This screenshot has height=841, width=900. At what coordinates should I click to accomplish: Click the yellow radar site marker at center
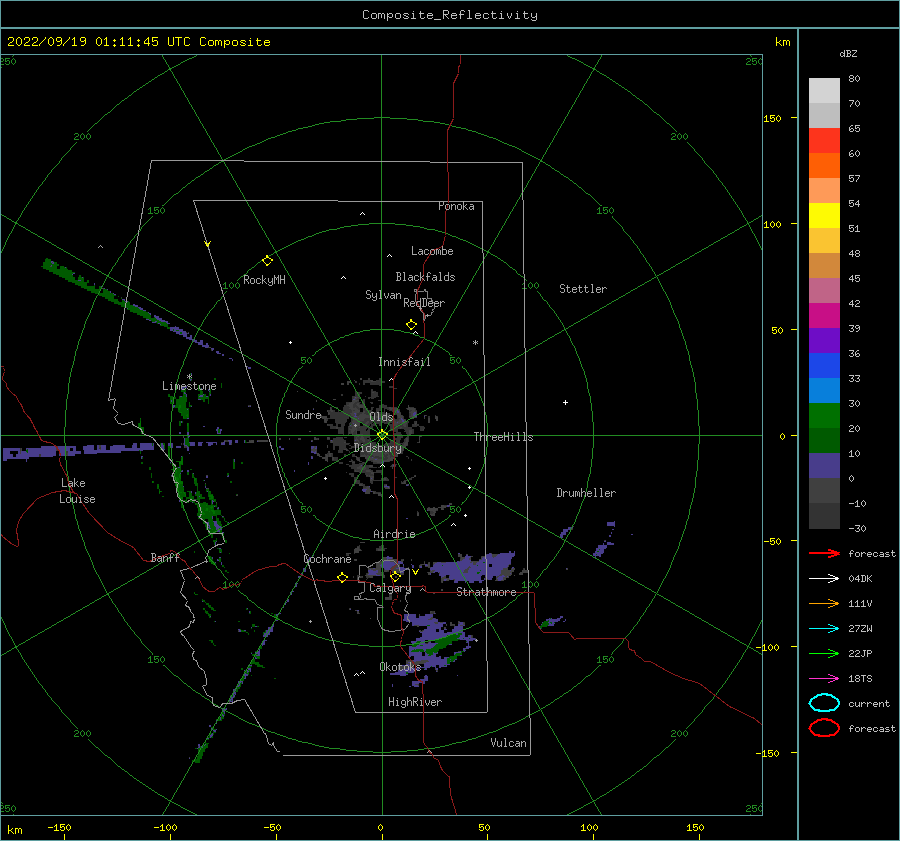(x=382, y=435)
